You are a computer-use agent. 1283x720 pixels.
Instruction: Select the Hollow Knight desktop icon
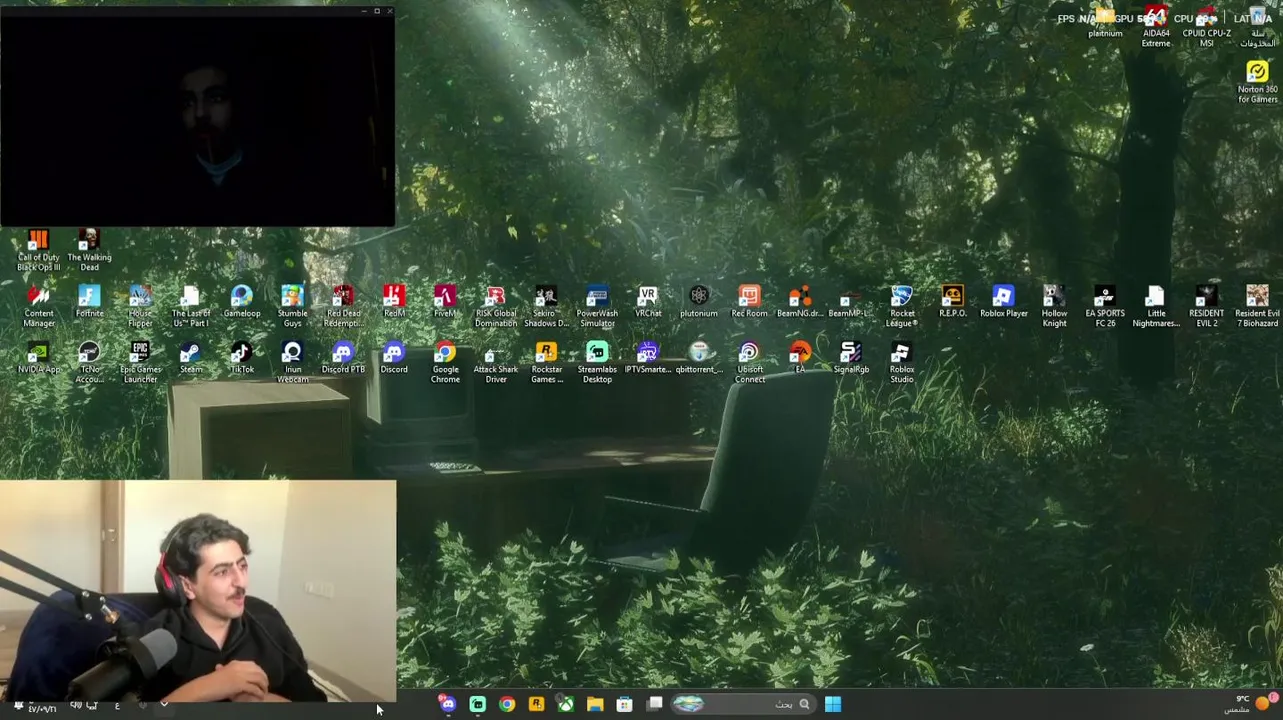coord(1054,306)
